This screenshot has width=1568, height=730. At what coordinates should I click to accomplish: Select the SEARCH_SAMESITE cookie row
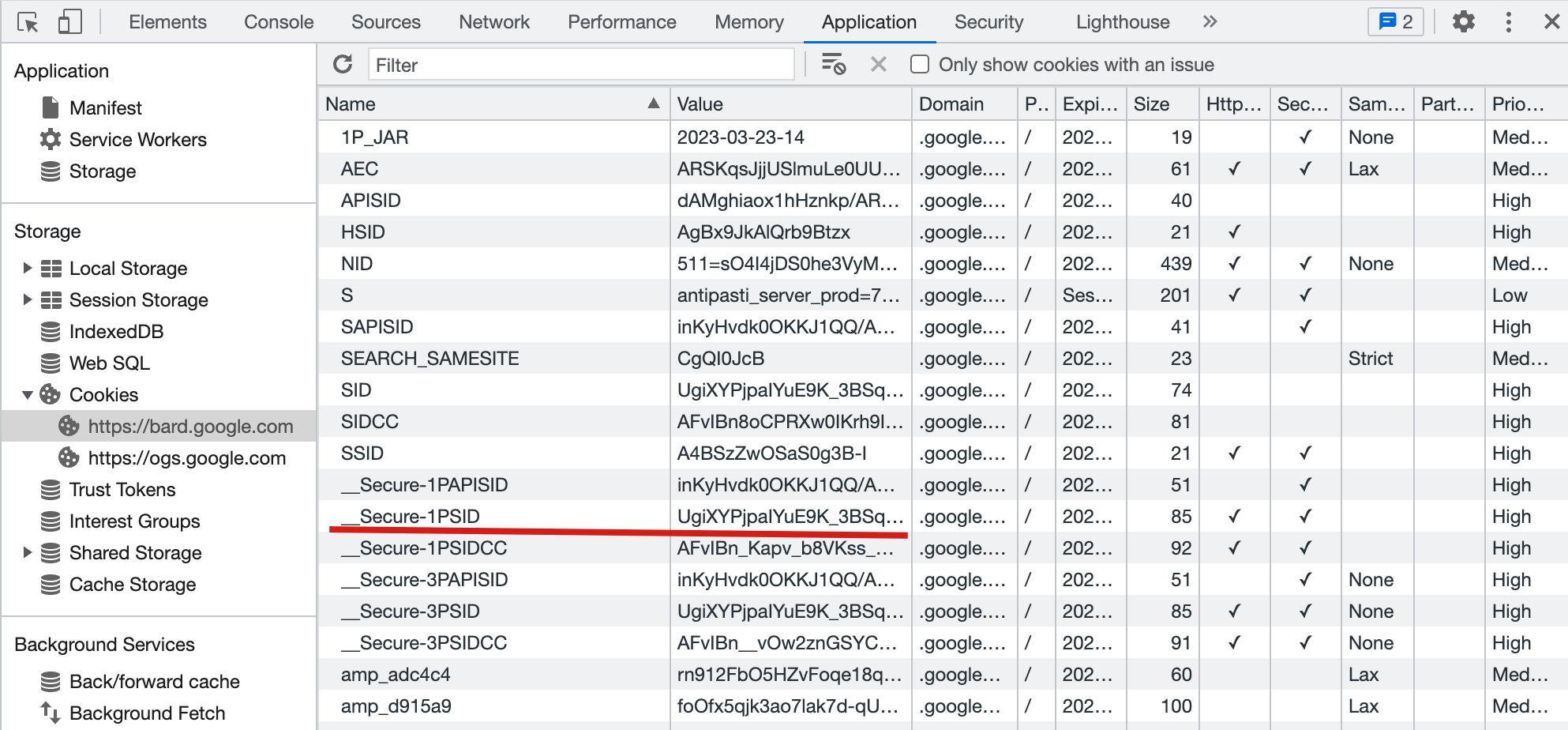click(943, 358)
